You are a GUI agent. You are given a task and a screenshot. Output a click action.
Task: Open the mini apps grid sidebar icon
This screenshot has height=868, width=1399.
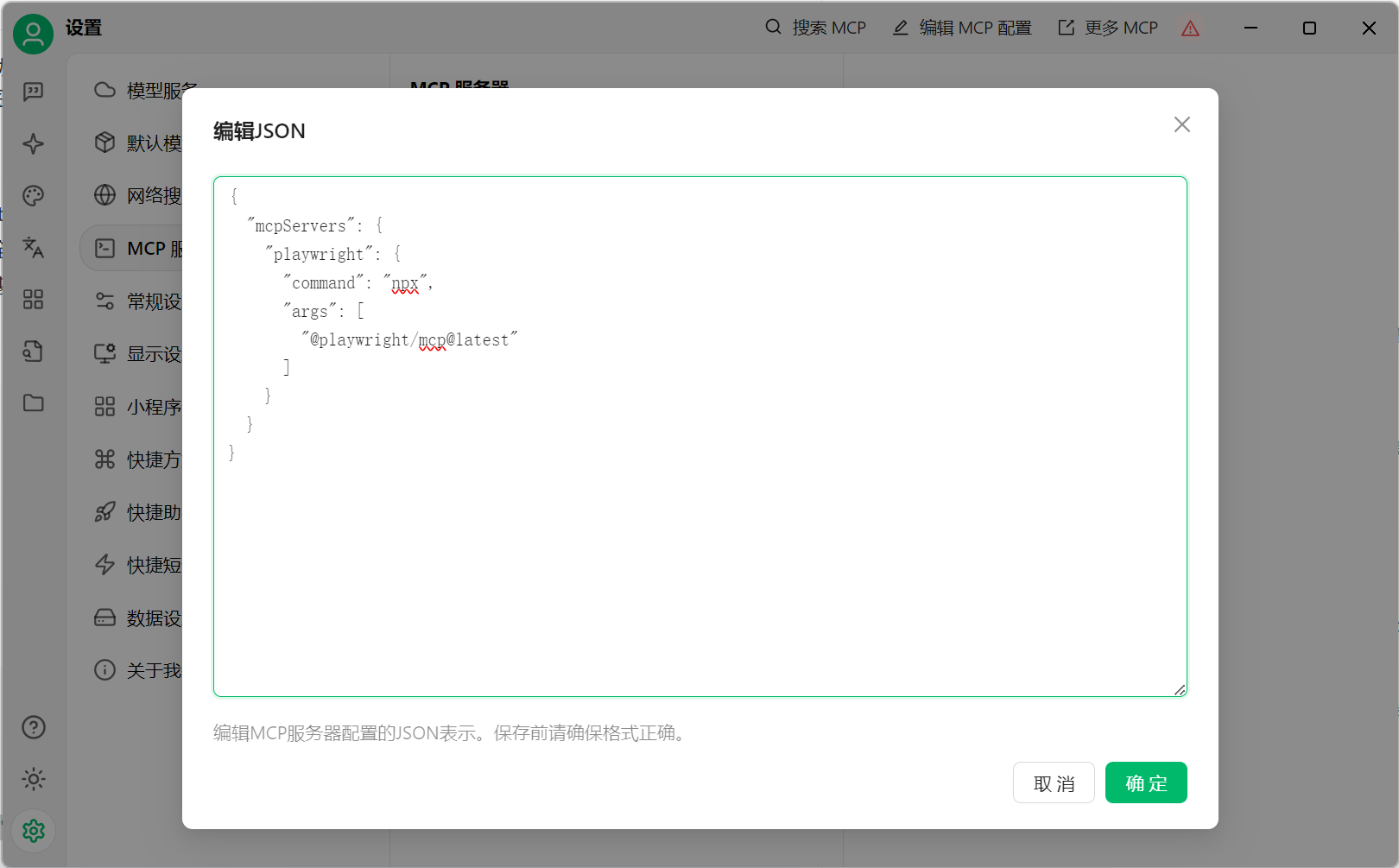(x=33, y=300)
